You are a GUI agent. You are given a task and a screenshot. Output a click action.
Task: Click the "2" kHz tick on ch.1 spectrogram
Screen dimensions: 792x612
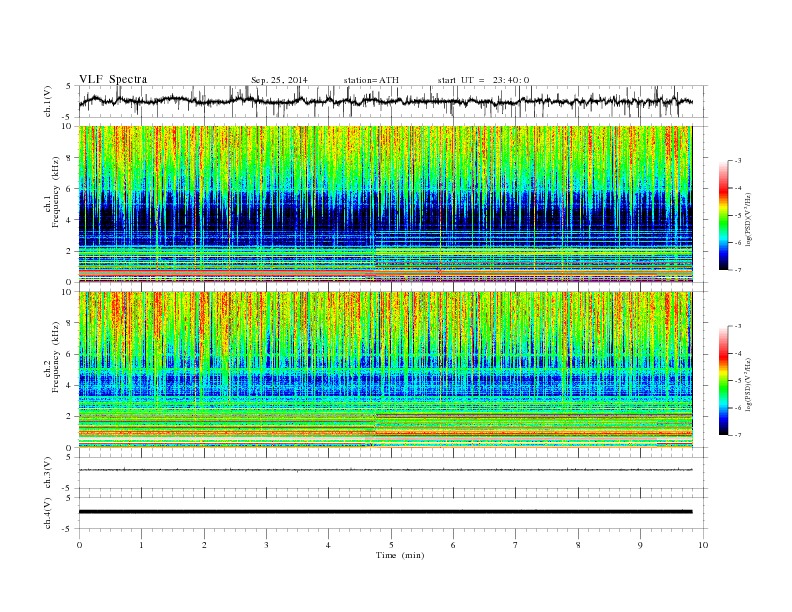[69, 251]
